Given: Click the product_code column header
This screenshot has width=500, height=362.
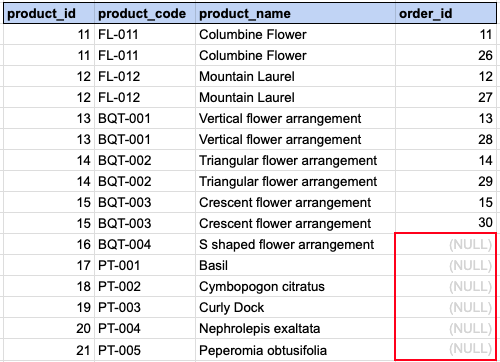Looking at the screenshot, I should 145,14.
